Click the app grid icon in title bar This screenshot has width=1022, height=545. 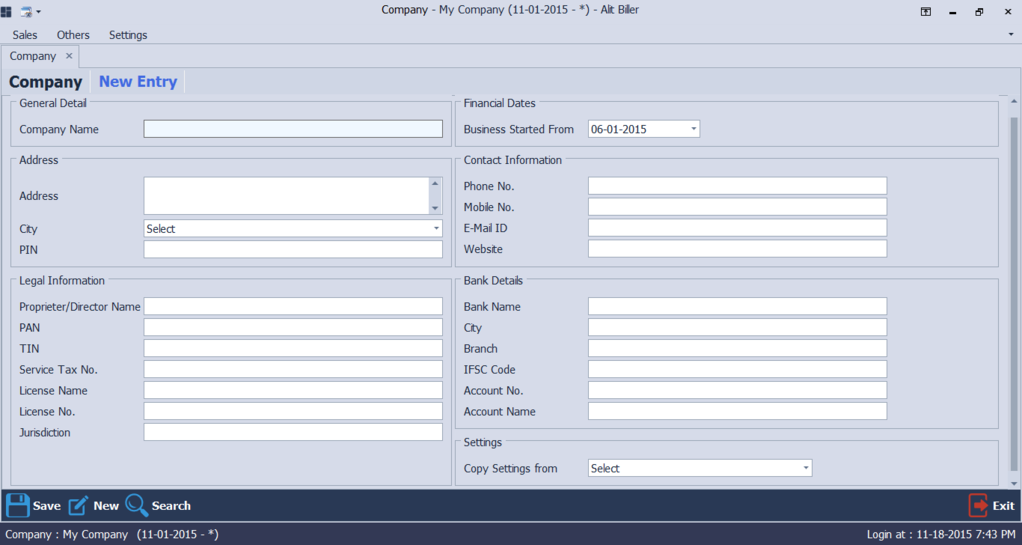(x=6, y=11)
